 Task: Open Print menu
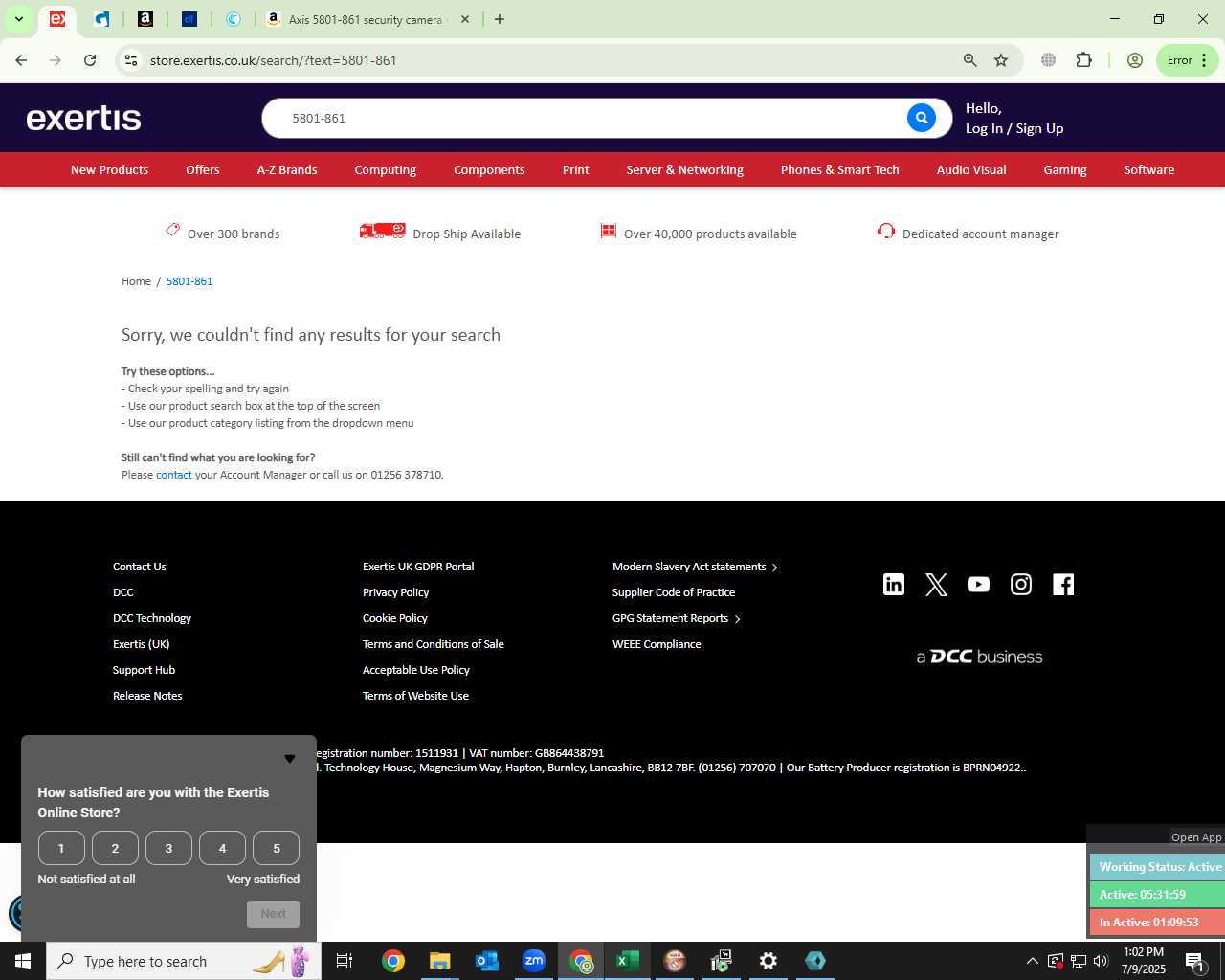[x=576, y=169]
